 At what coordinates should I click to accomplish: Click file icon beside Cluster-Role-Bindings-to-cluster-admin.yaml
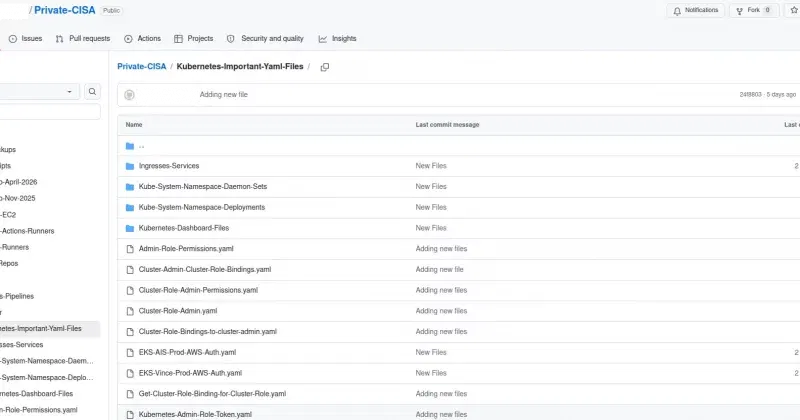pyautogui.click(x=130, y=331)
